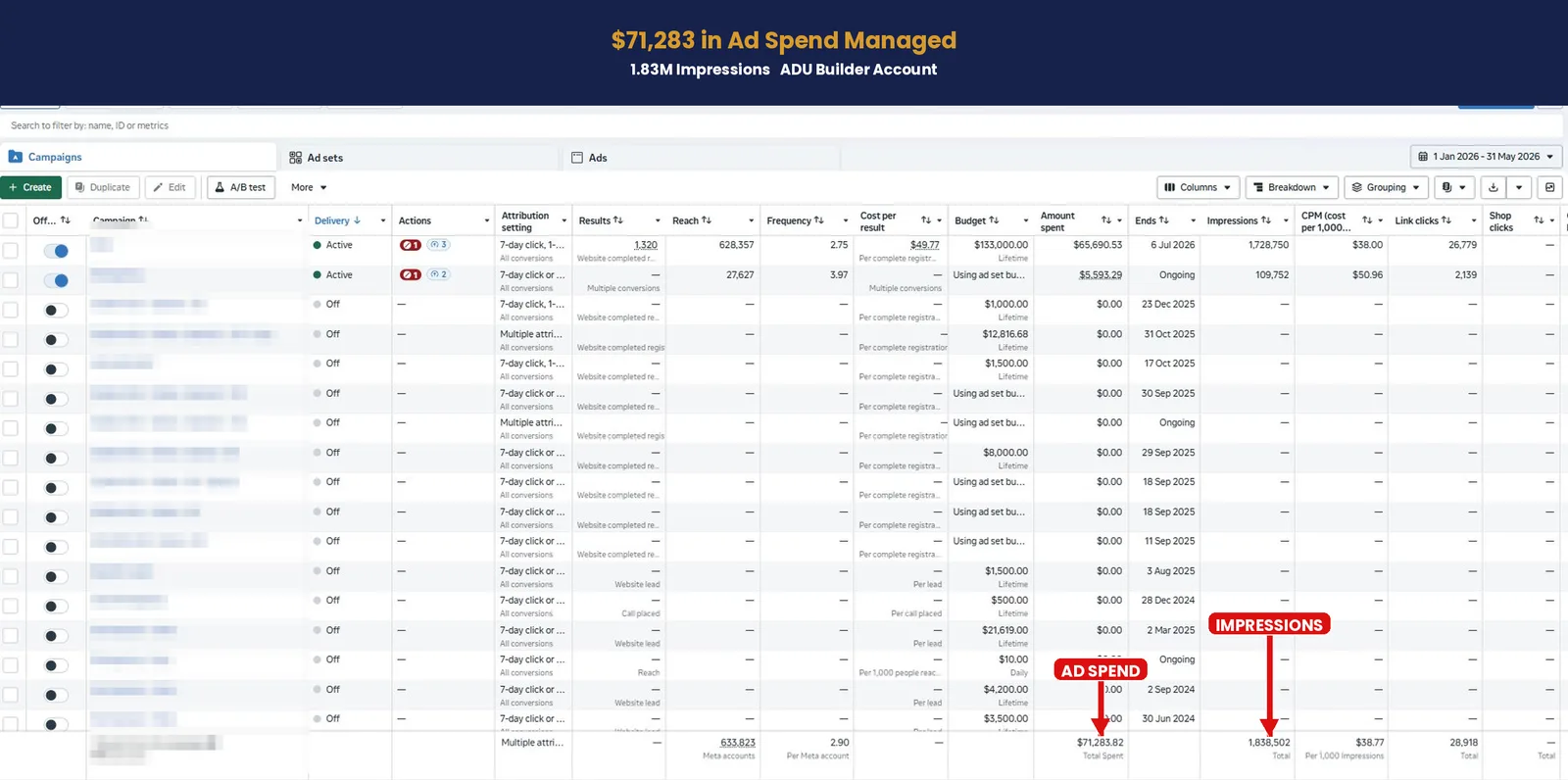This screenshot has height=780, width=1568.
Task: Click red rejected-ads badge in first Active row
Action: pos(410,245)
